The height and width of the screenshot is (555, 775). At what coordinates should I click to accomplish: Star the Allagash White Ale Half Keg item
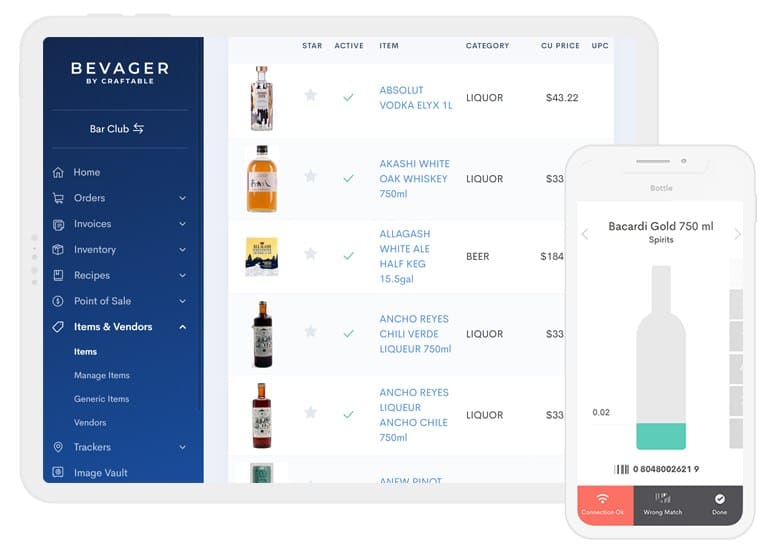click(310, 254)
